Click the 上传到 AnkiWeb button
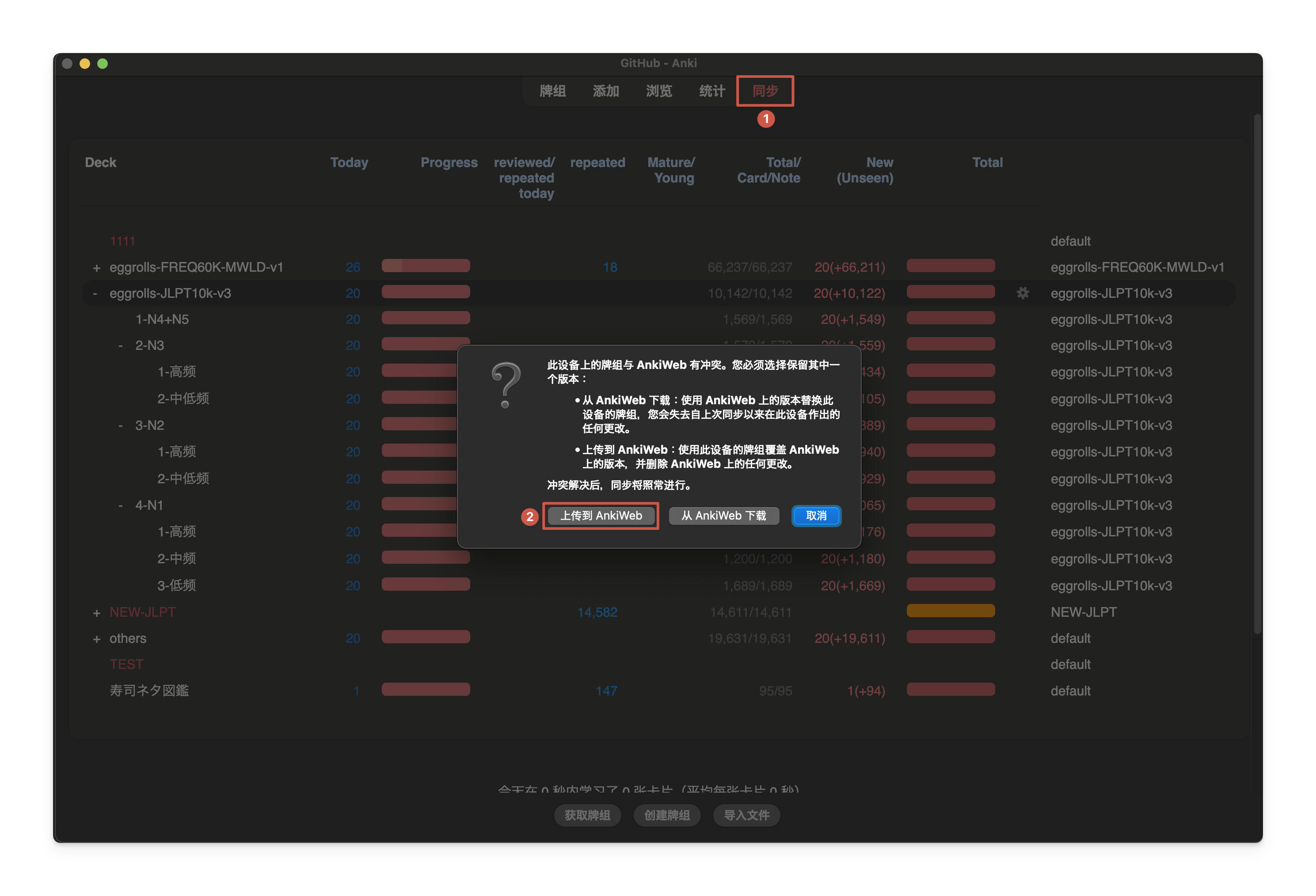1316x896 pixels. point(601,516)
